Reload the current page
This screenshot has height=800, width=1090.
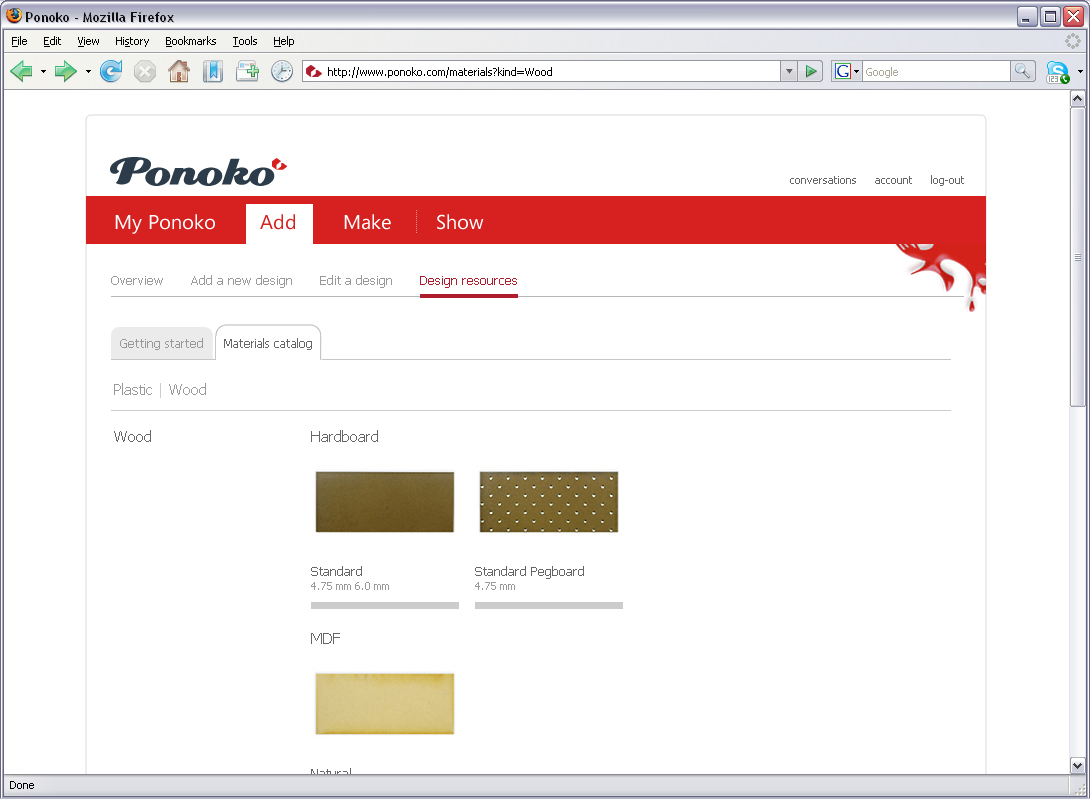111,71
